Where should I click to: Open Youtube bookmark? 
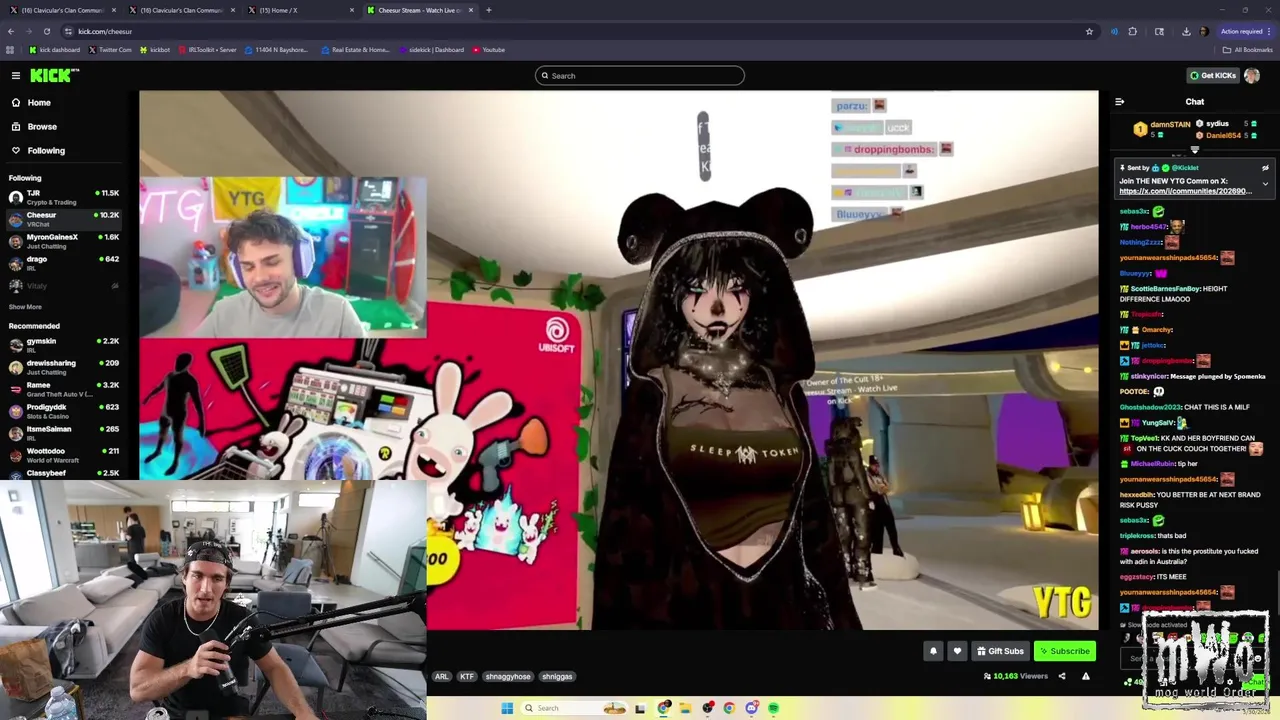488,49
